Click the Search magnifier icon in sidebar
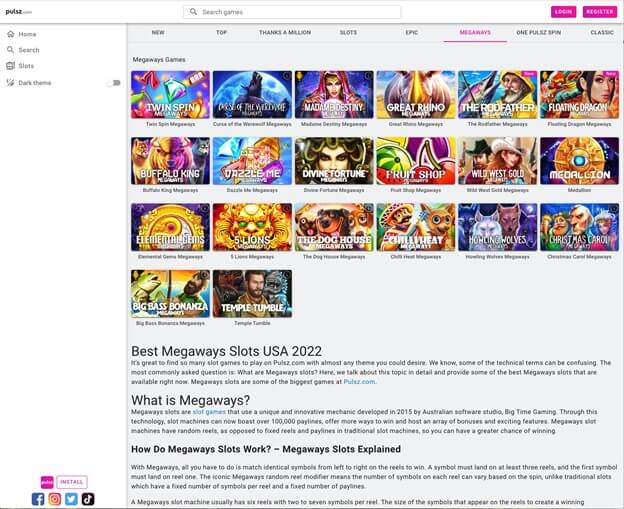The width and height of the screenshot is (624, 509). click(x=11, y=50)
